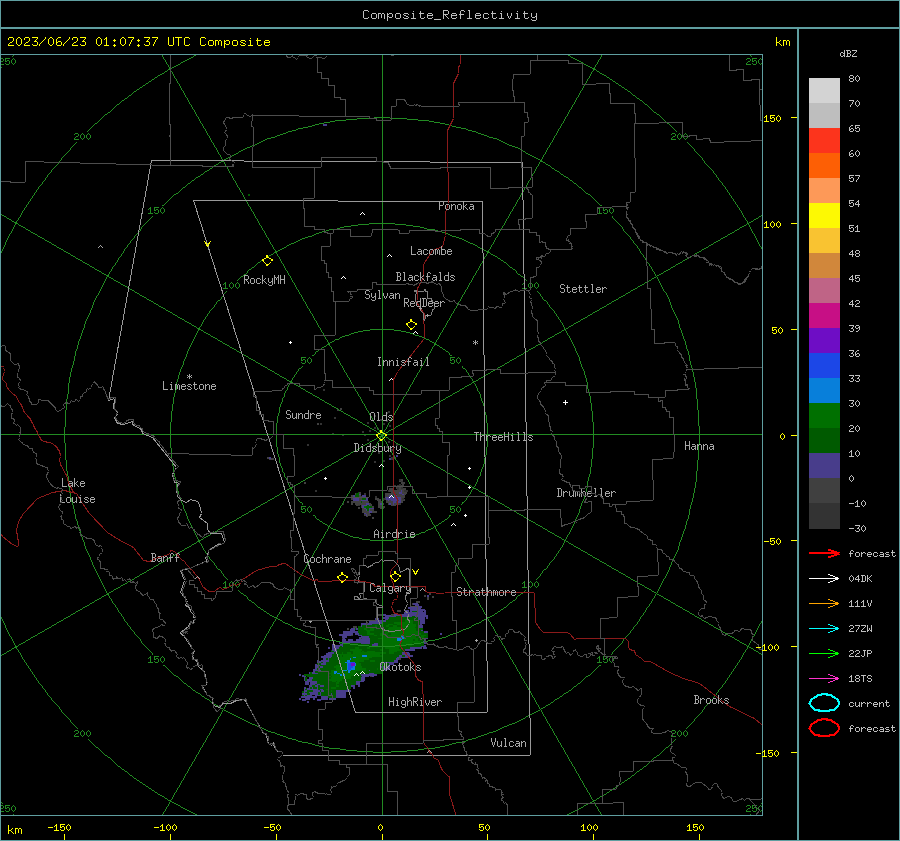Click the RockyMH yellow diamond station marker

tap(267, 261)
